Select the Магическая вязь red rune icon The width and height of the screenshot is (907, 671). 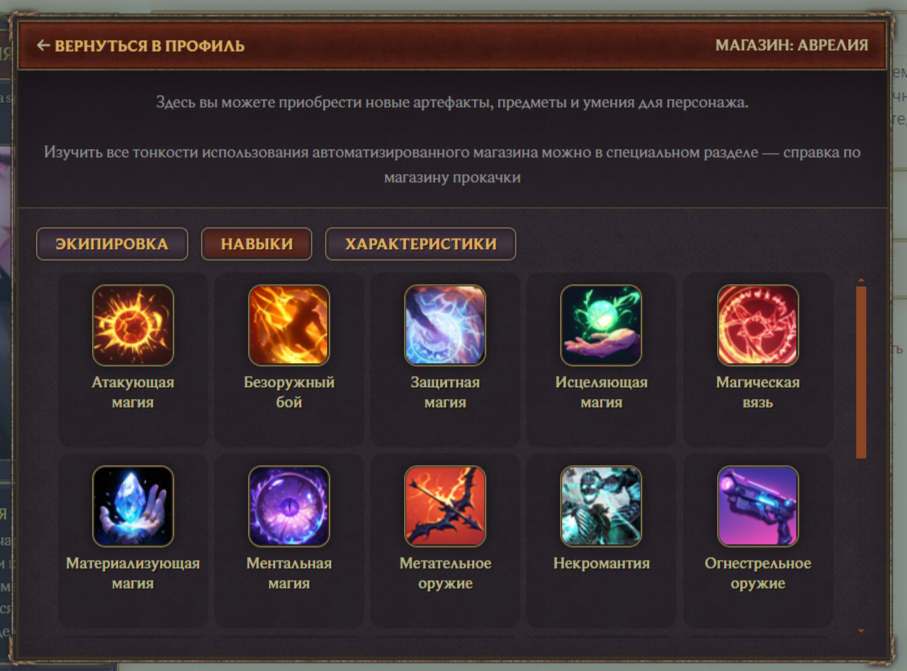pos(758,325)
